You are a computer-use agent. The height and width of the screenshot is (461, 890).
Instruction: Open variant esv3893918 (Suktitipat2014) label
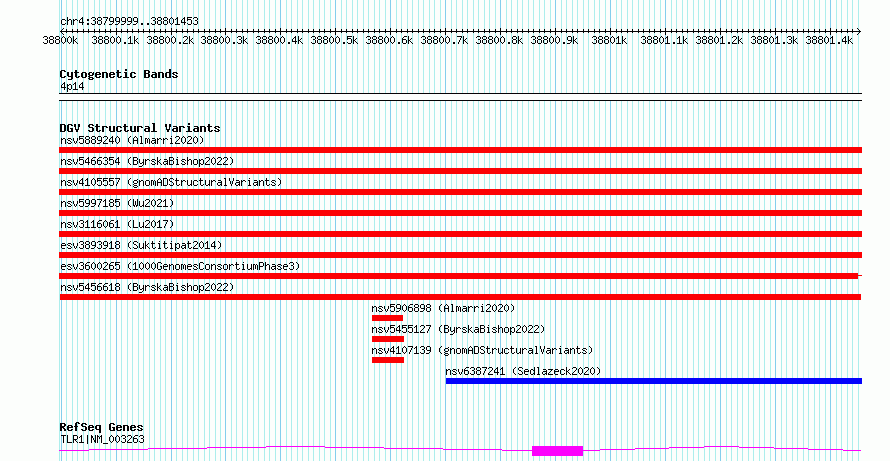click(141, 245)
